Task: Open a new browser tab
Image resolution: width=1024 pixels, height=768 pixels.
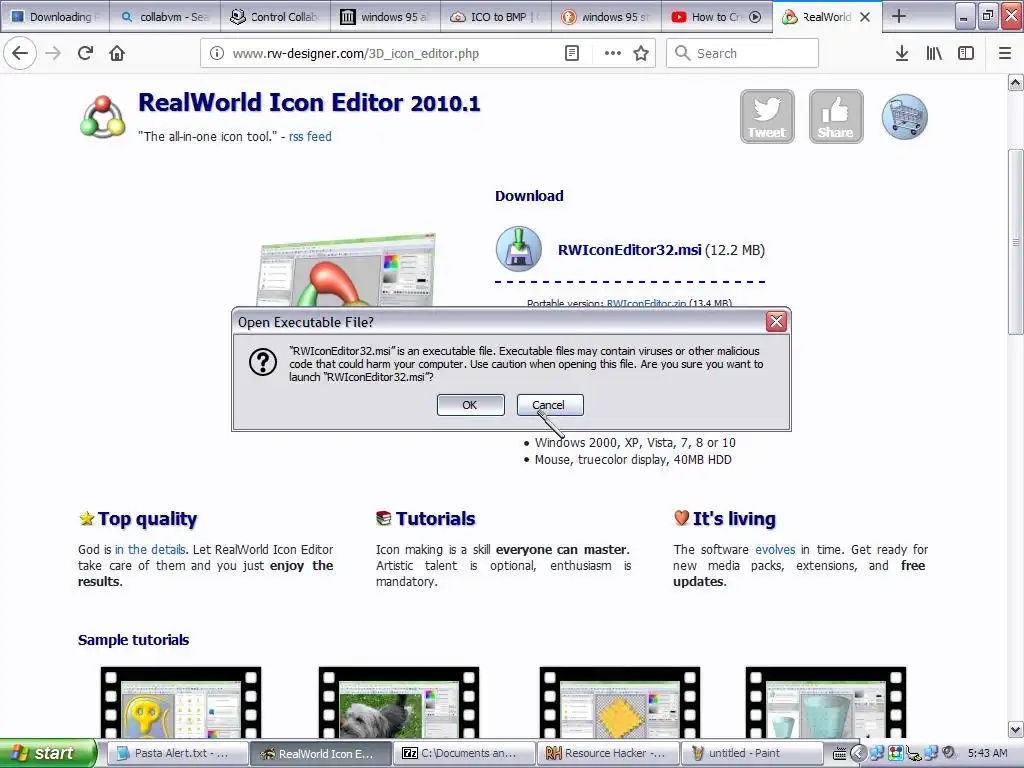Action: [899, 16]
